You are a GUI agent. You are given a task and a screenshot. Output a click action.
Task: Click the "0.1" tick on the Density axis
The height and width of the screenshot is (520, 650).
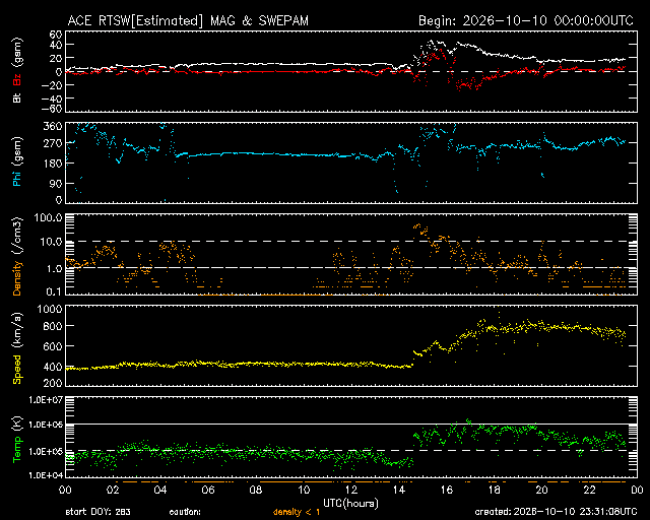(54, 292)
